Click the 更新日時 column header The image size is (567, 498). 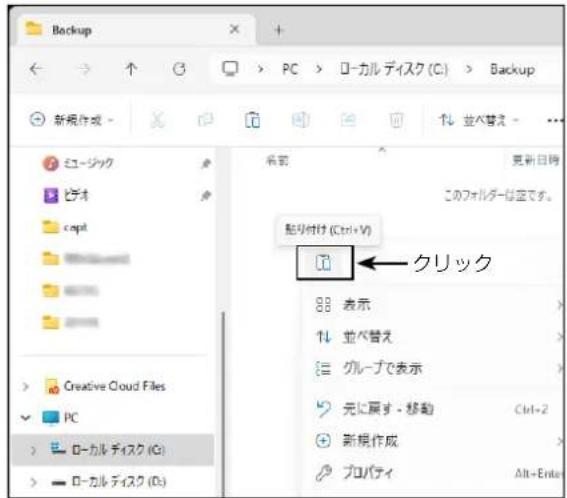click(536, 160)
